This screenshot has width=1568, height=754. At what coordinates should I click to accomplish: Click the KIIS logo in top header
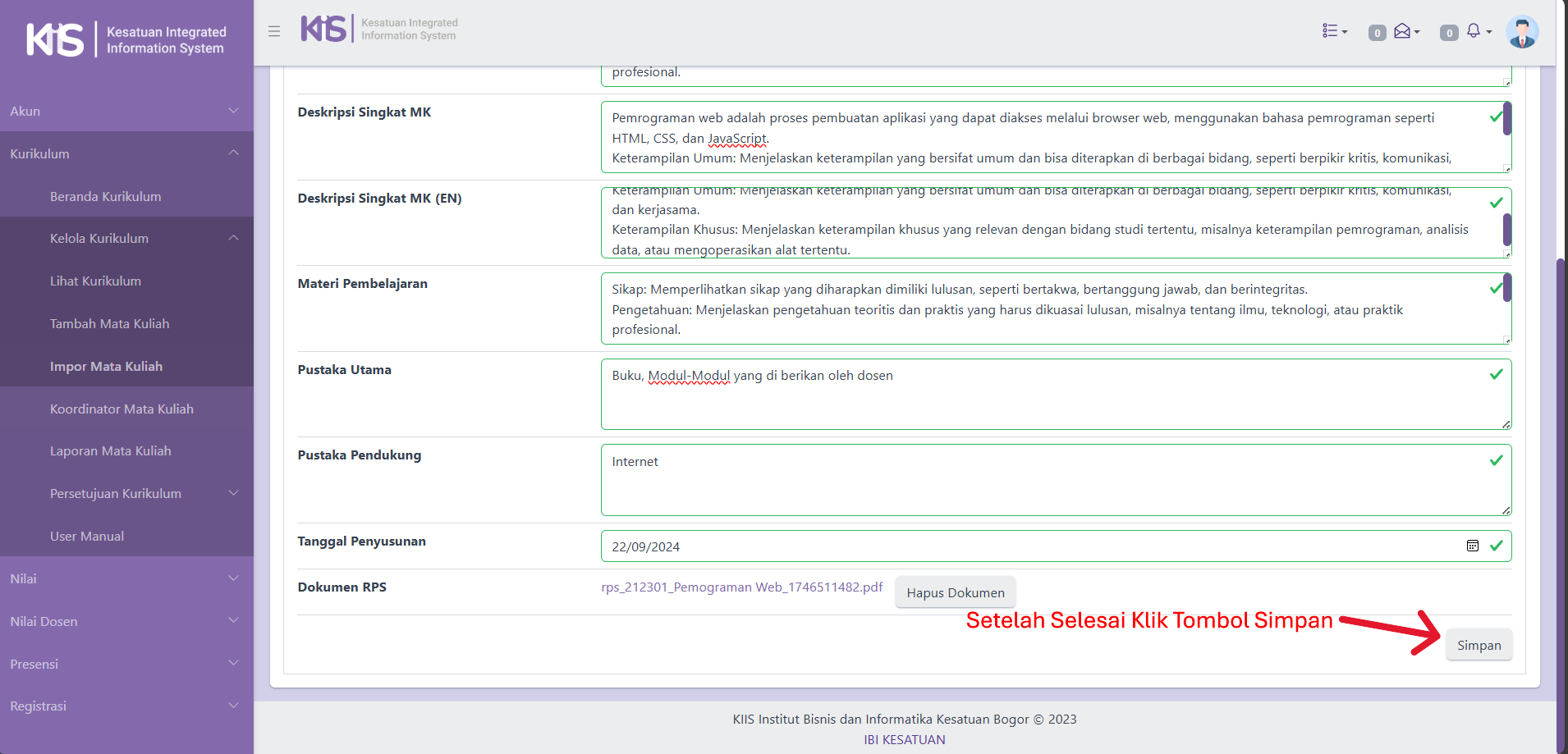(x=323, y=29)
